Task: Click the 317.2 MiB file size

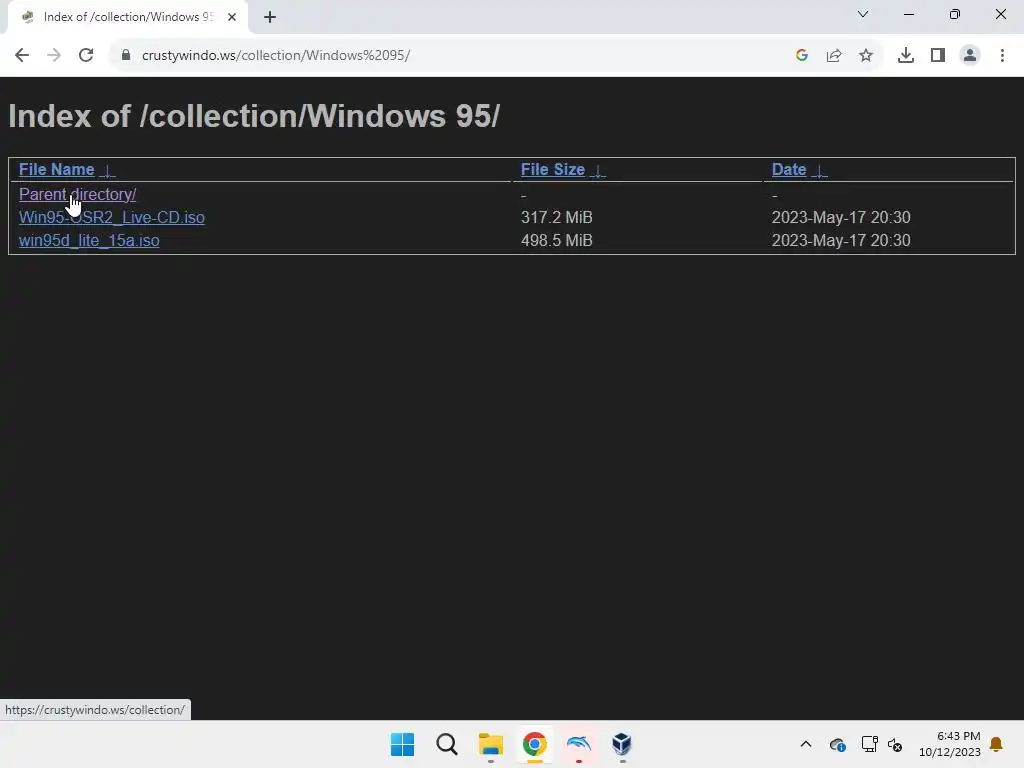Action: [x=556, y=217]
